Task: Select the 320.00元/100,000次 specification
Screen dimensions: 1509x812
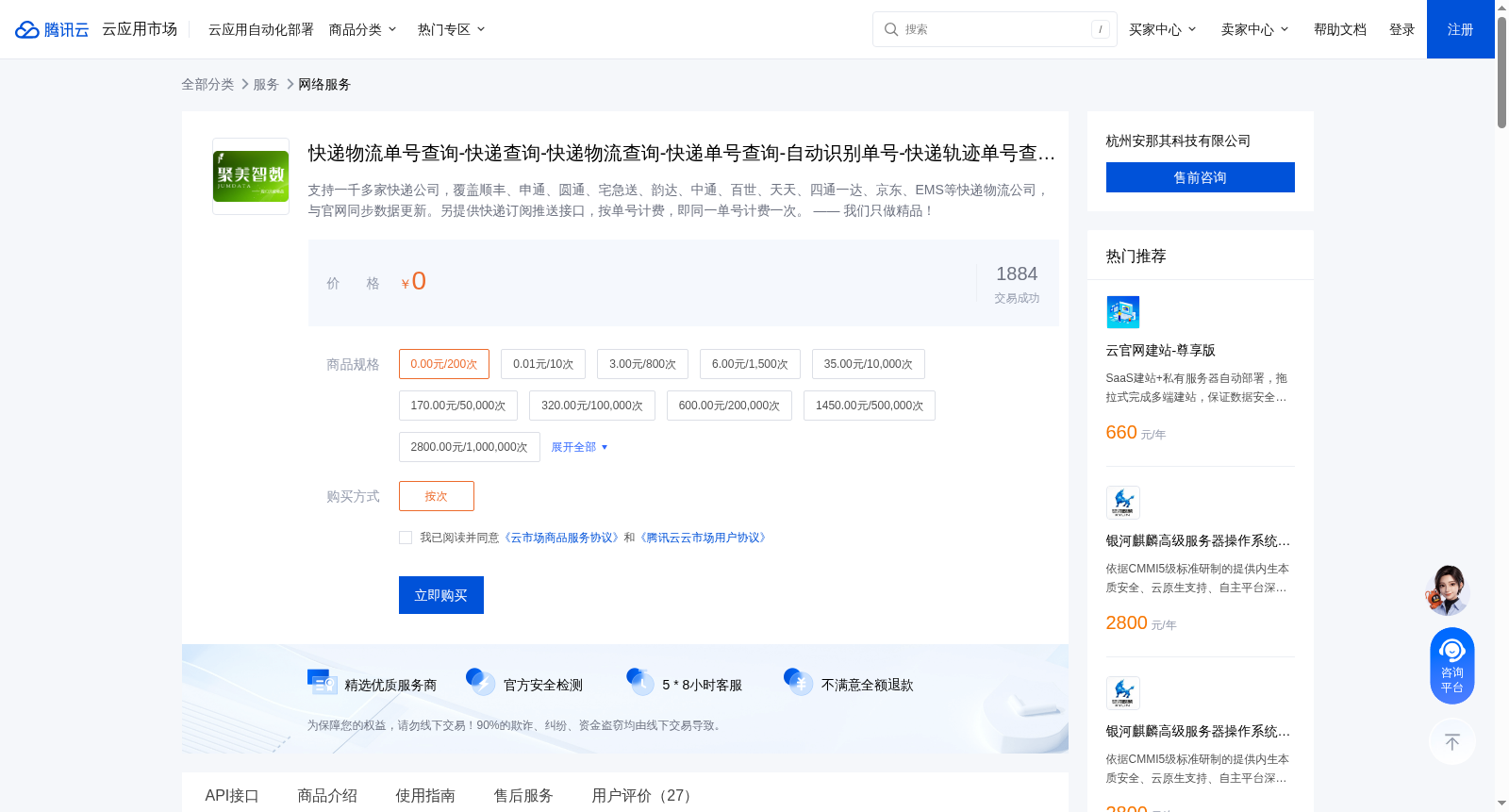Action: click(592, 406)
